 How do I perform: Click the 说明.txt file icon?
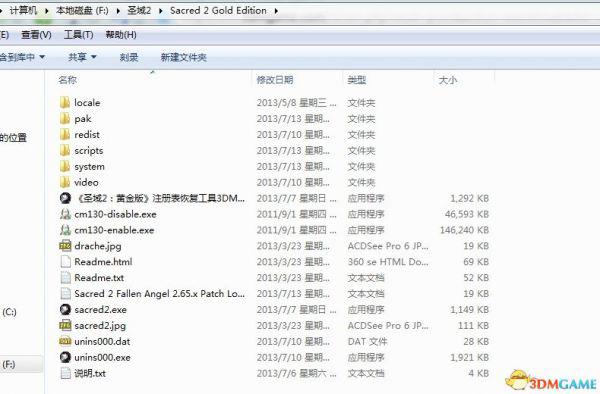tap(65, 373)
